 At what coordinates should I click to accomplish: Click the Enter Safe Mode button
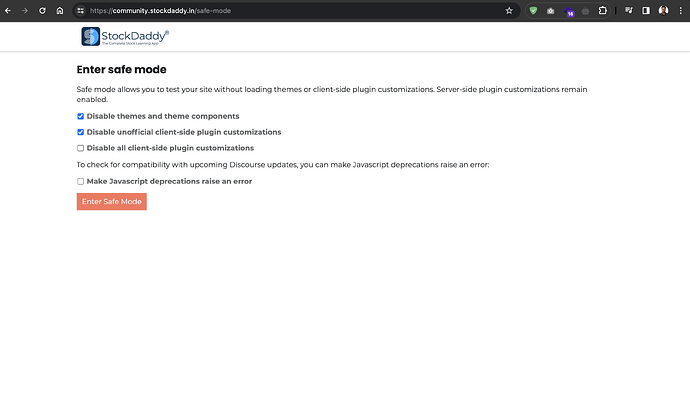click(112, 202)
